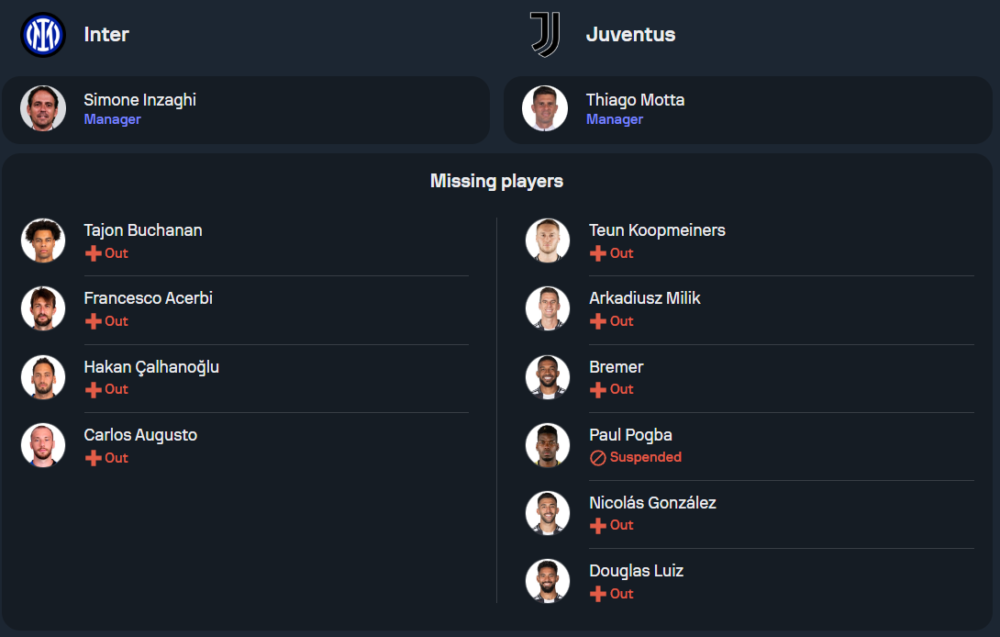
Task: Click the Thiago Motta name text
Action: coord(635,100)
